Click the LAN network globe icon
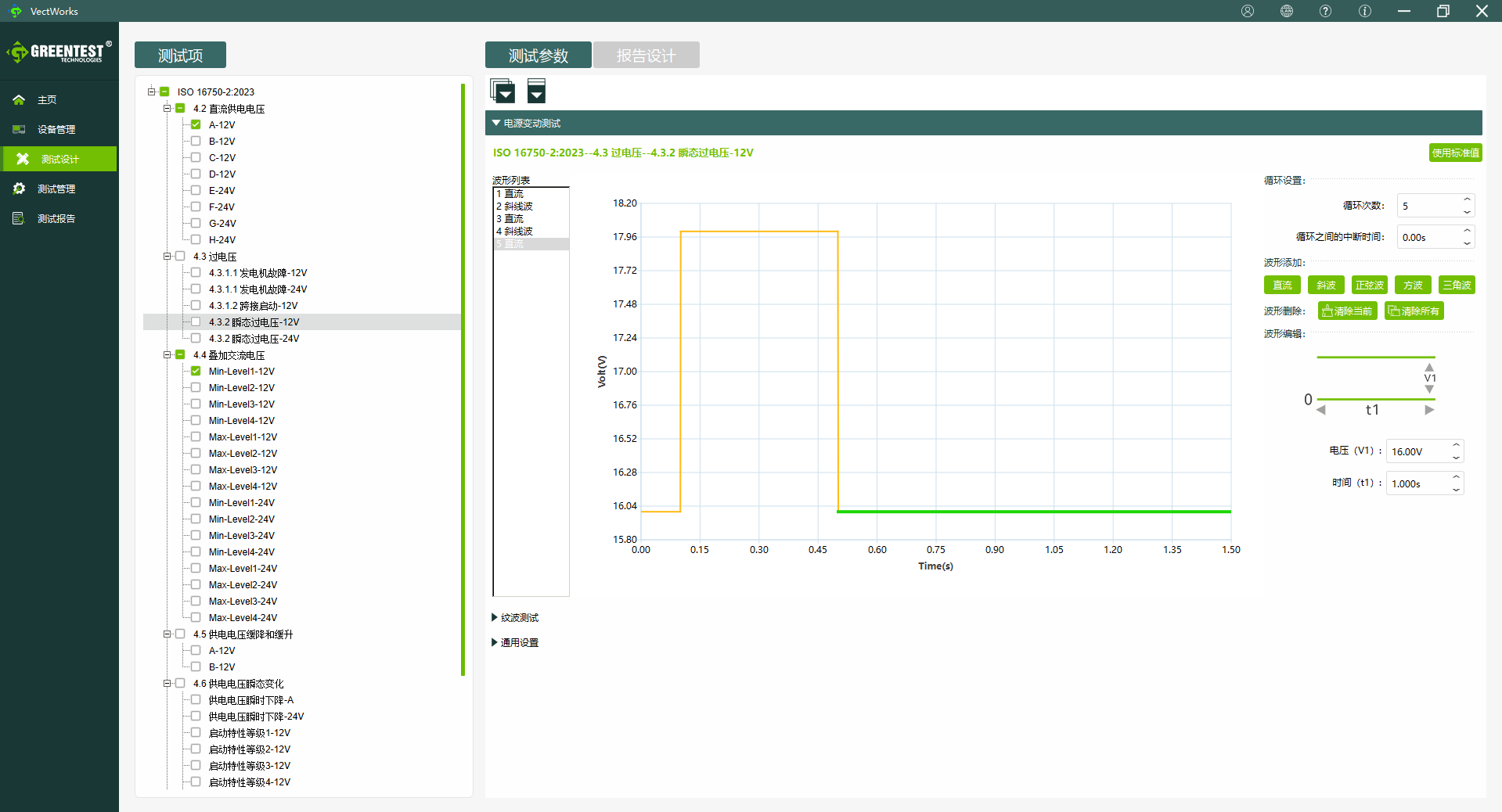Viewport: 1502px width, 812px height. (x=1287, y=11)
